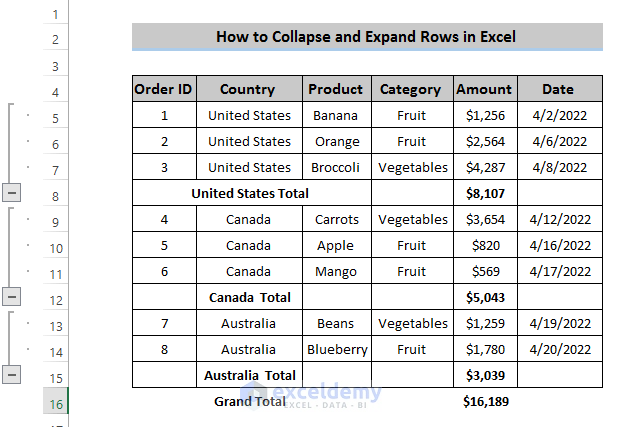Collapse the Canada group using minus button
The height and width of the screenshot is (427, 622).
pyautogui.click(x=11, y=297)
